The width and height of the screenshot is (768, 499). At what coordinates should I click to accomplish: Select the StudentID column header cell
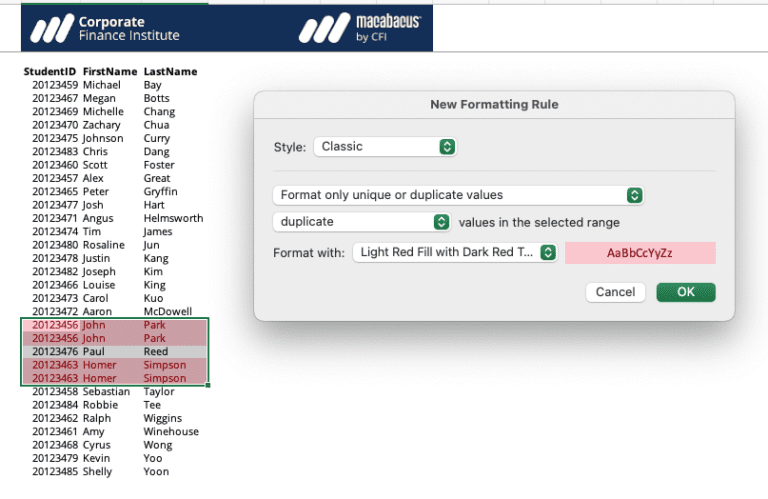pos(49,72)
